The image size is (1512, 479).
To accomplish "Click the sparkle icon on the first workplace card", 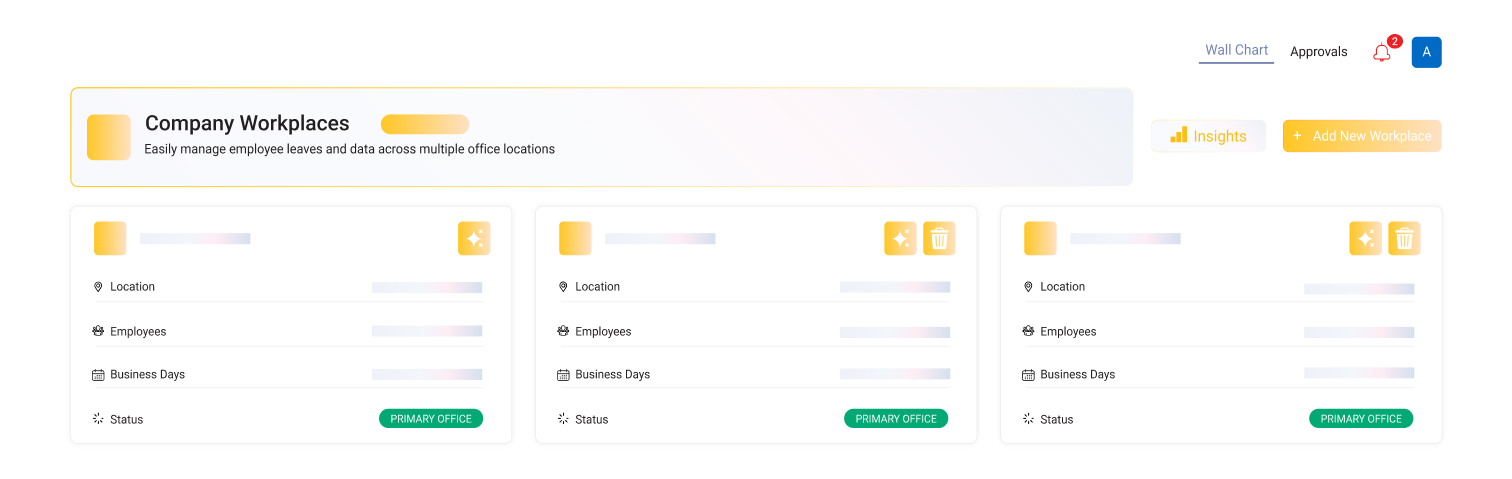I will pos(474,238).
